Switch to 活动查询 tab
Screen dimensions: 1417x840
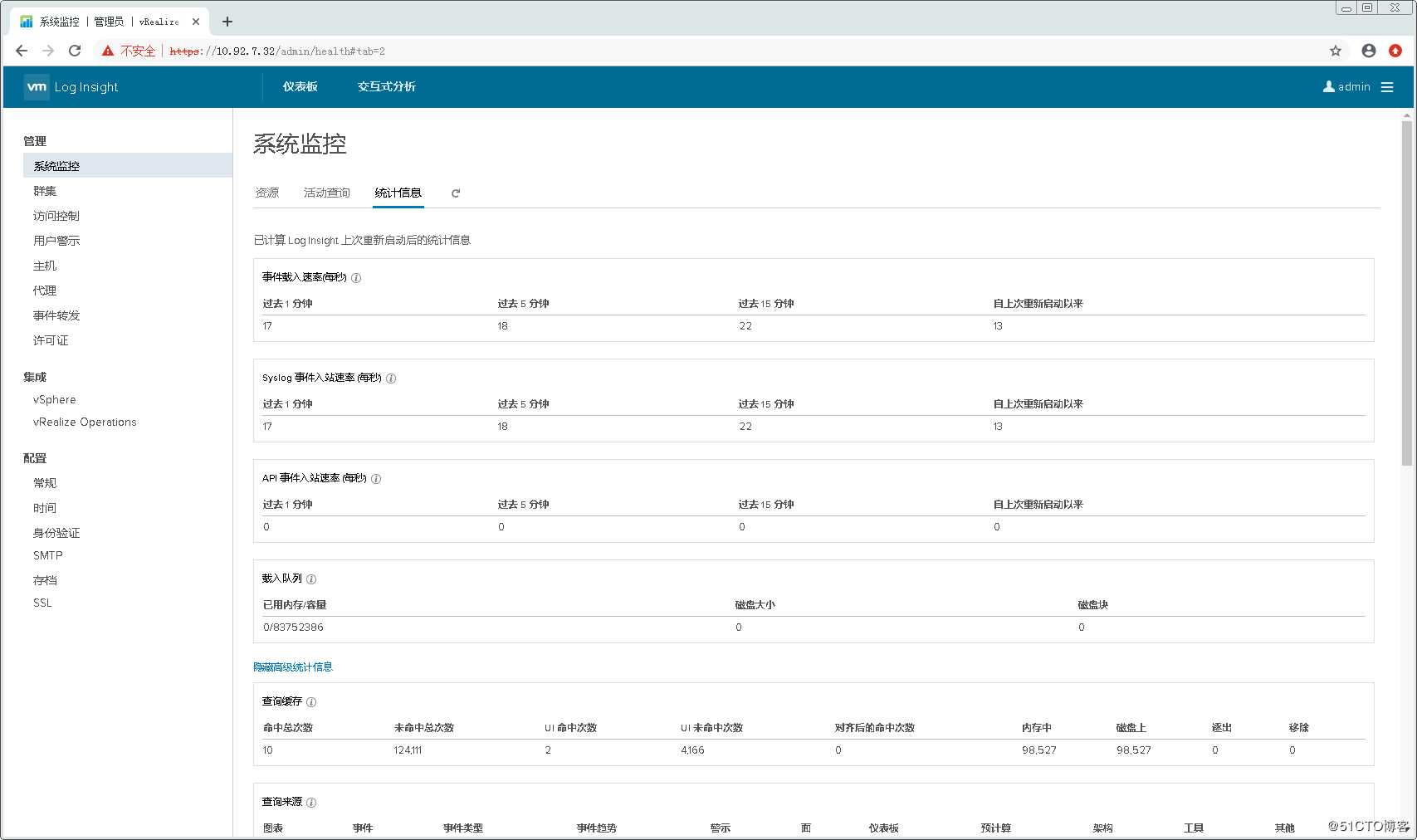[327, 193]
